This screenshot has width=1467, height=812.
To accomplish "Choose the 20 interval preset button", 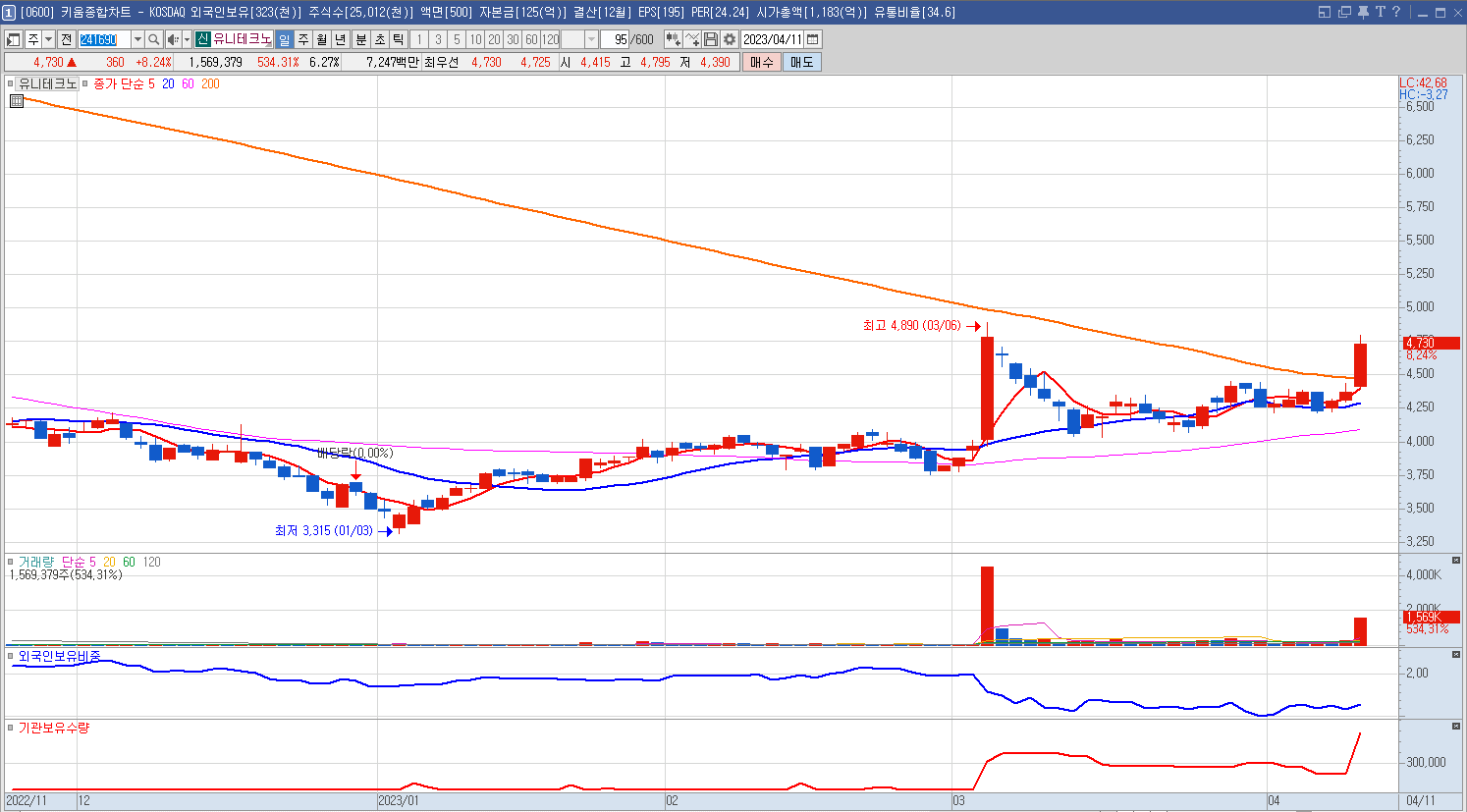I will point(494,39).
